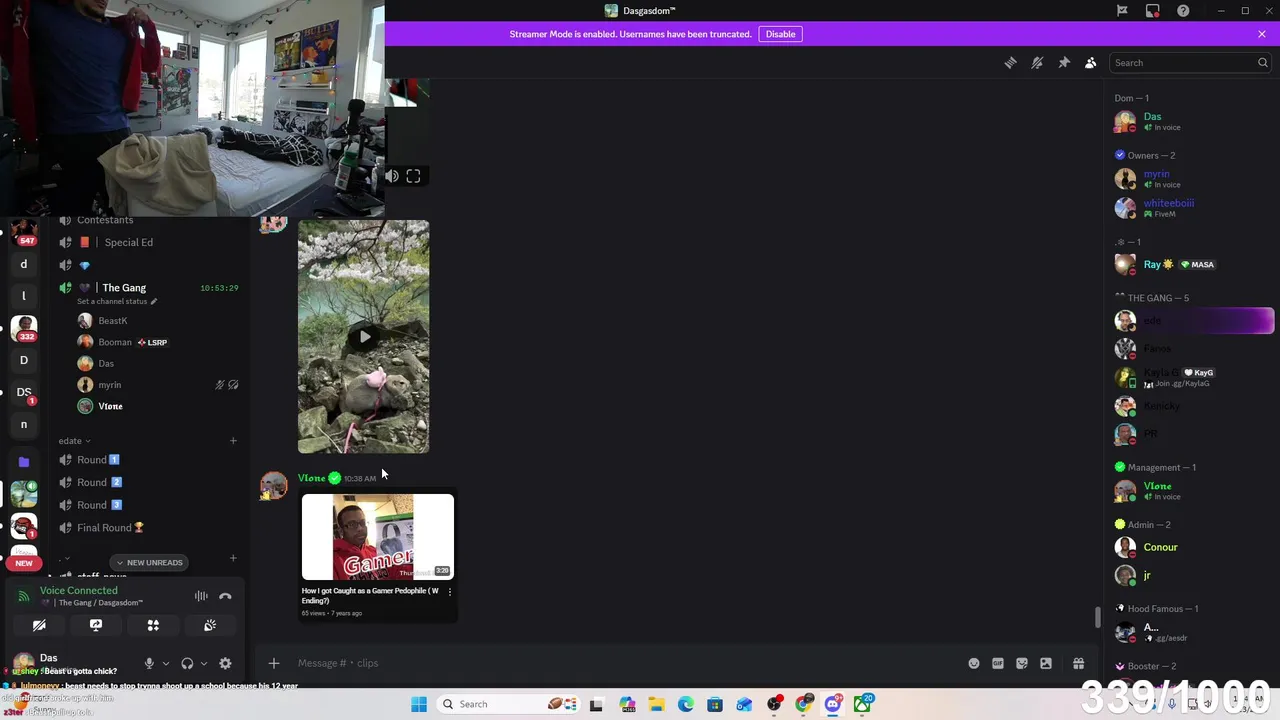Open the Vlone author name on the message
The image size is (1280, 720).
point(311,478)
